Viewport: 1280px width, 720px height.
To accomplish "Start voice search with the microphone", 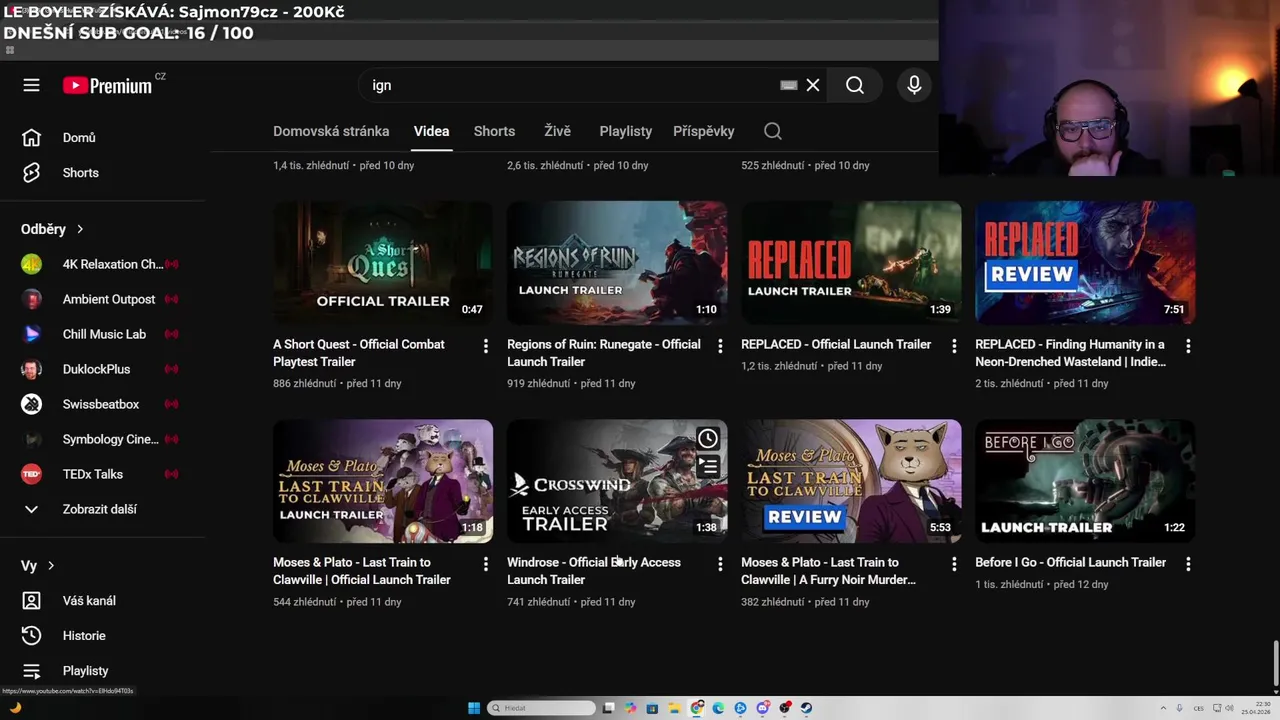I will point(914,86).
